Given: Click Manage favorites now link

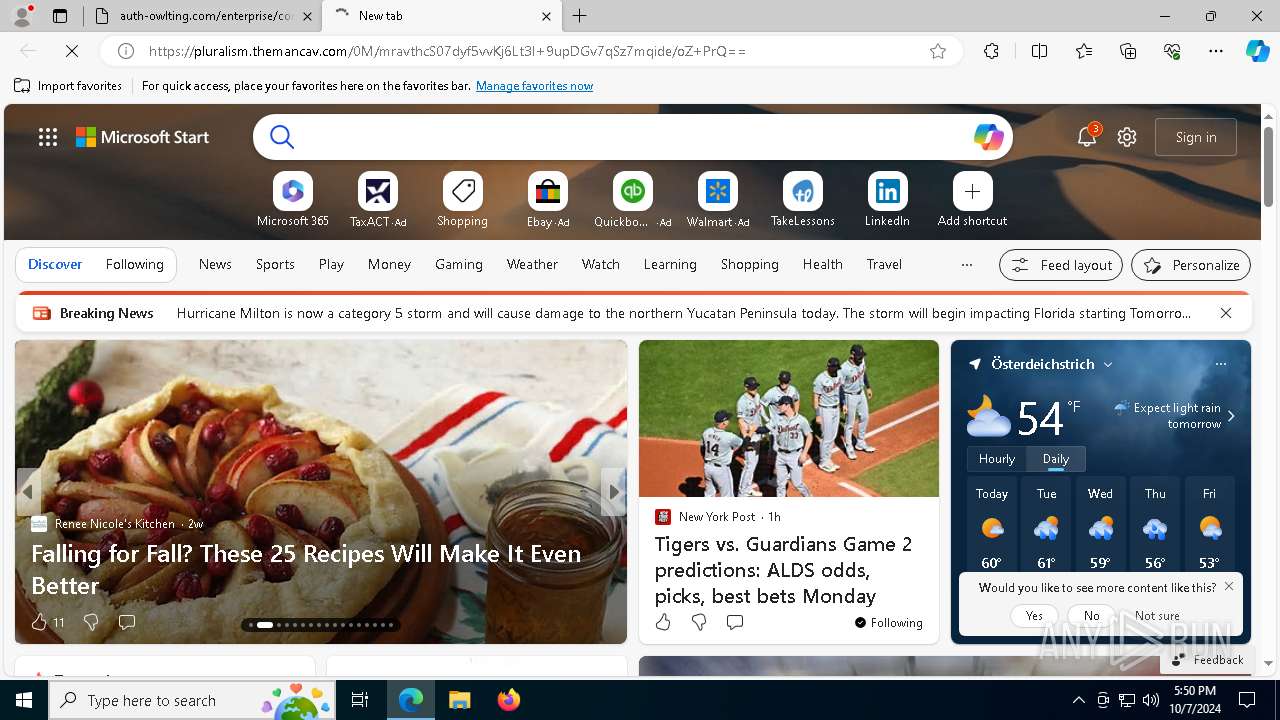Looking at the screenshot, I should pyautogui.click(x=534, y=86).
